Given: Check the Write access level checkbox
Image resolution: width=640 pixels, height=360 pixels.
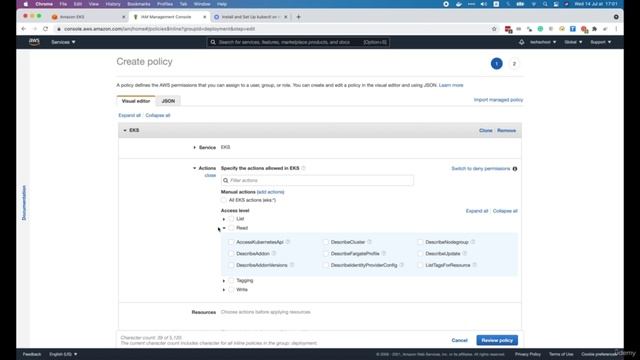Looking at the screenshot, I should point(231,289).
